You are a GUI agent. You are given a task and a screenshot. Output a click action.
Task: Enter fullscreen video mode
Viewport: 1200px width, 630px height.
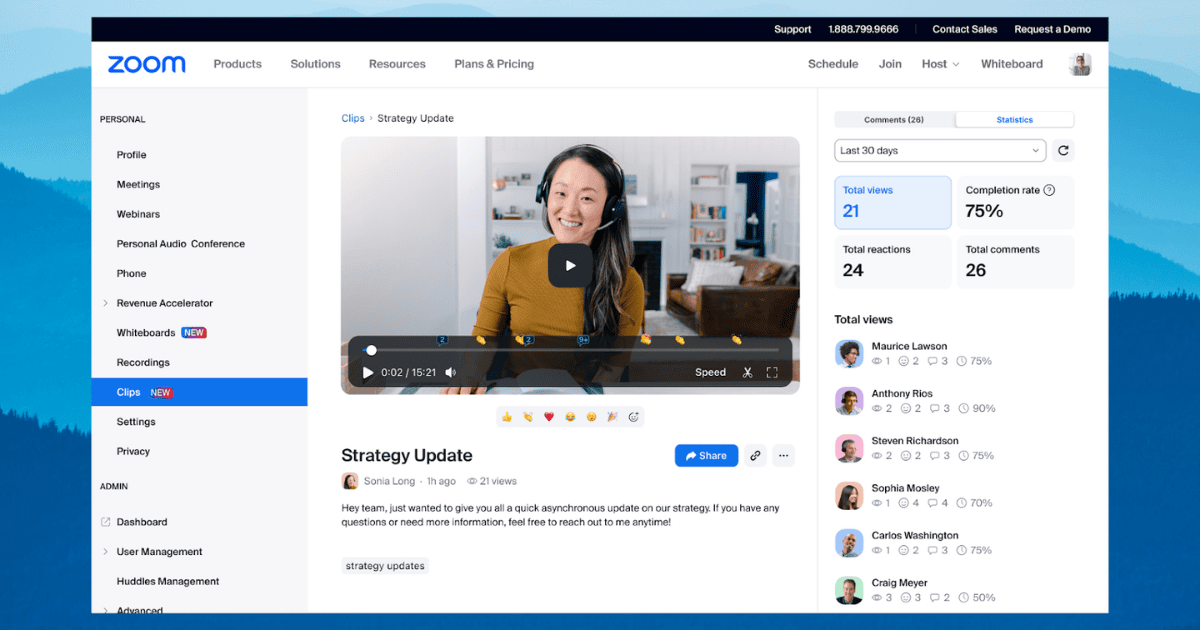(x=772, y=373)
